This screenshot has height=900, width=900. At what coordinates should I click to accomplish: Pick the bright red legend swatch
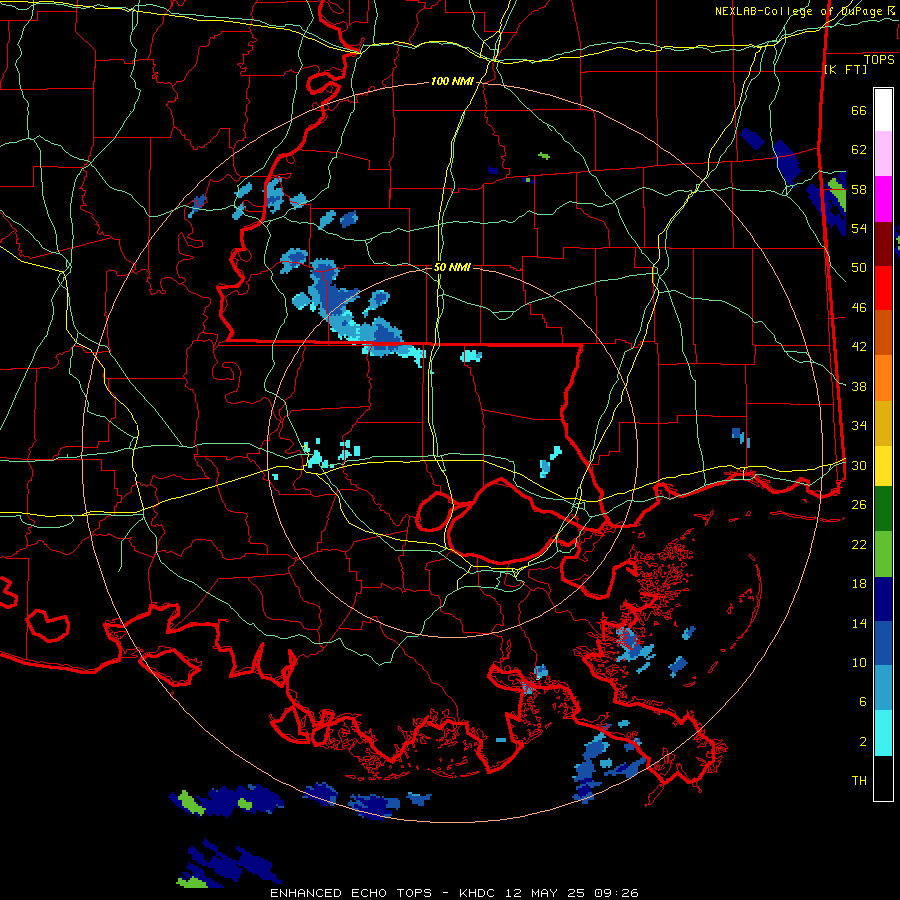pyautogui.click(x=883, y=288)
